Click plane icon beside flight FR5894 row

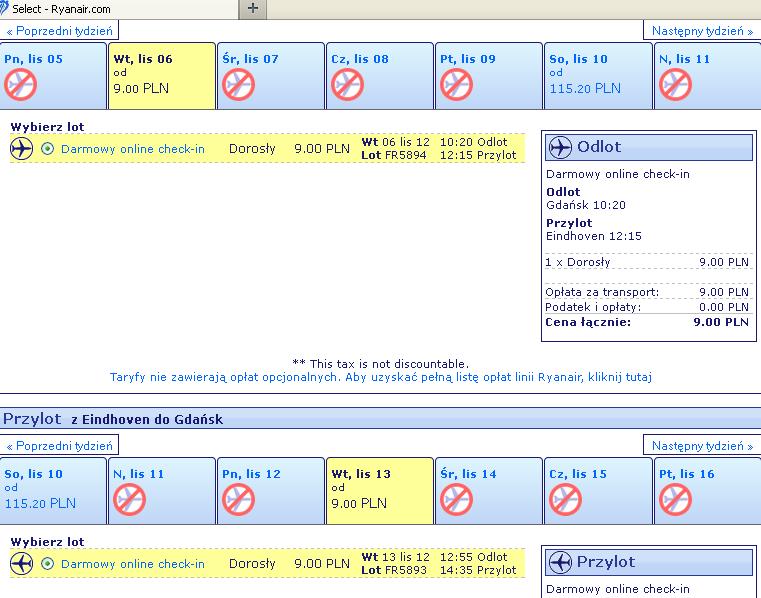click(x=22, y=149)
